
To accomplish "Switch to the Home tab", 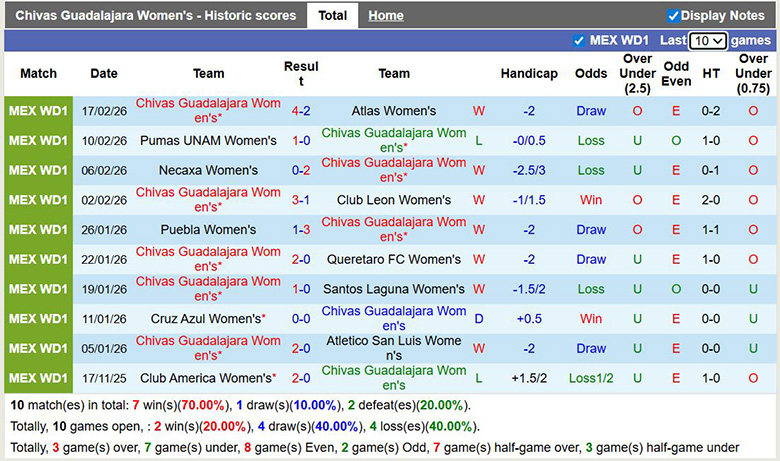I will [385, 16].
